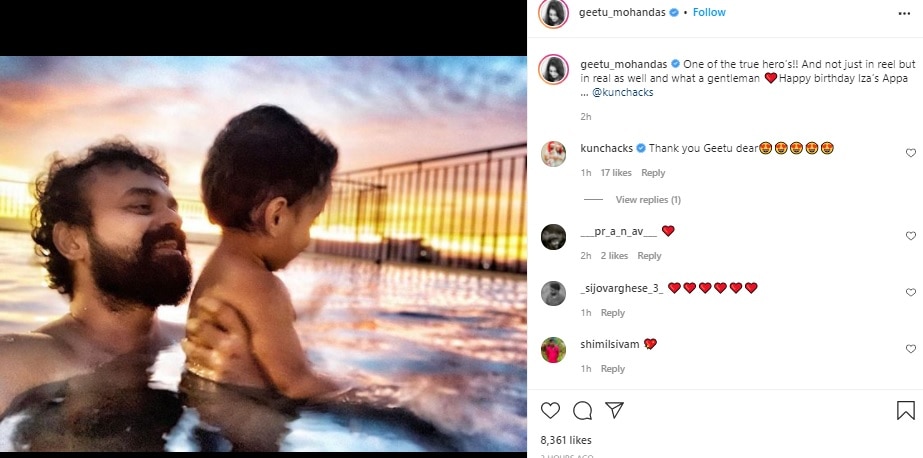This screenshot has width=923, height=458.
Task: Open kunchacks' avatar next to comment
Action: click(x=554, y=153)
